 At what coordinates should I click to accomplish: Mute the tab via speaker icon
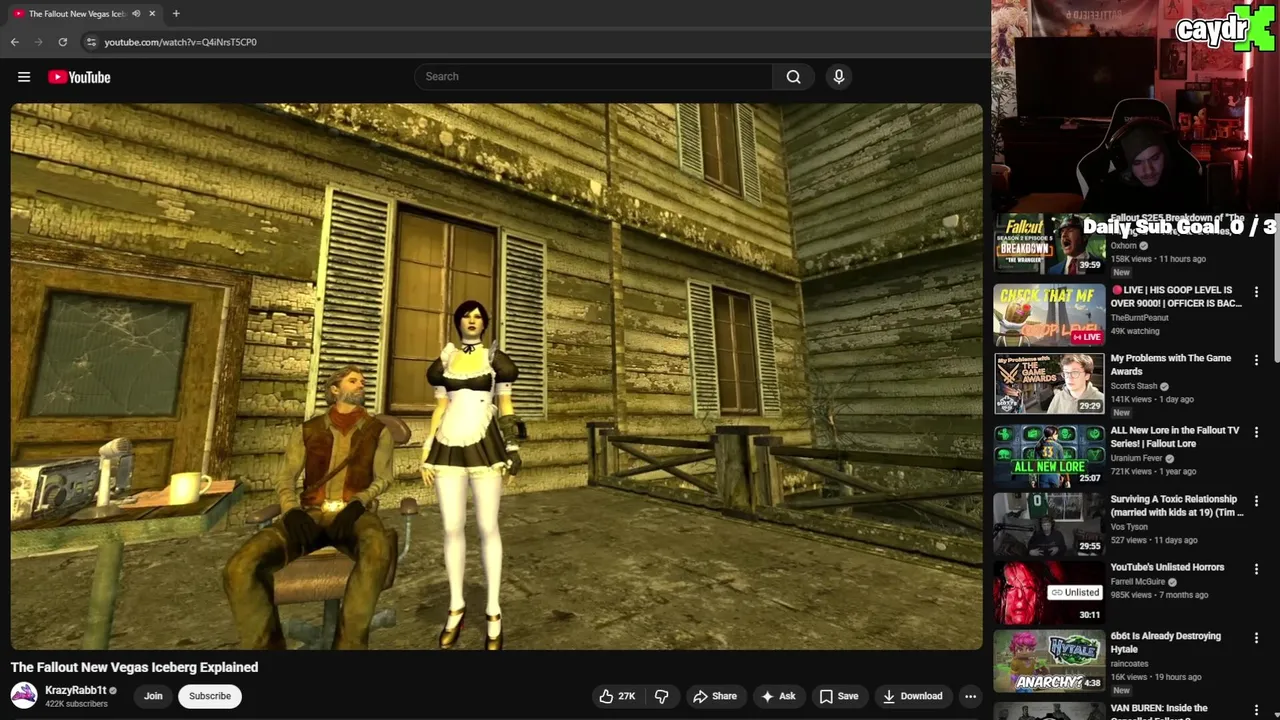[136, 14]
